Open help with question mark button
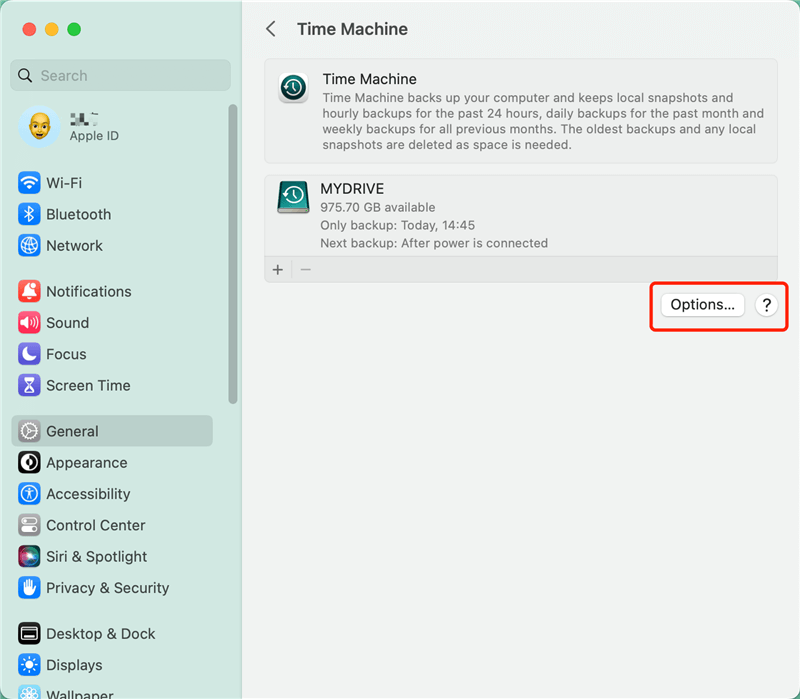This screenshot has height=699, width=800. click(766, 305)
